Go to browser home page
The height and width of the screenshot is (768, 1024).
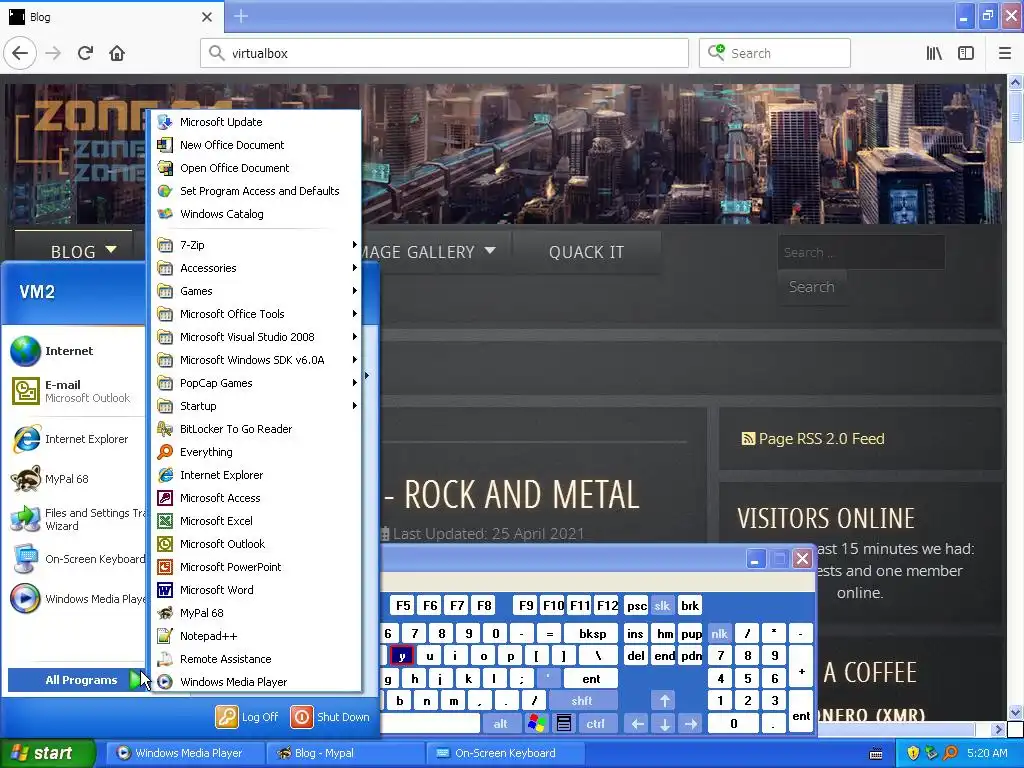click(x=117, y=53)
